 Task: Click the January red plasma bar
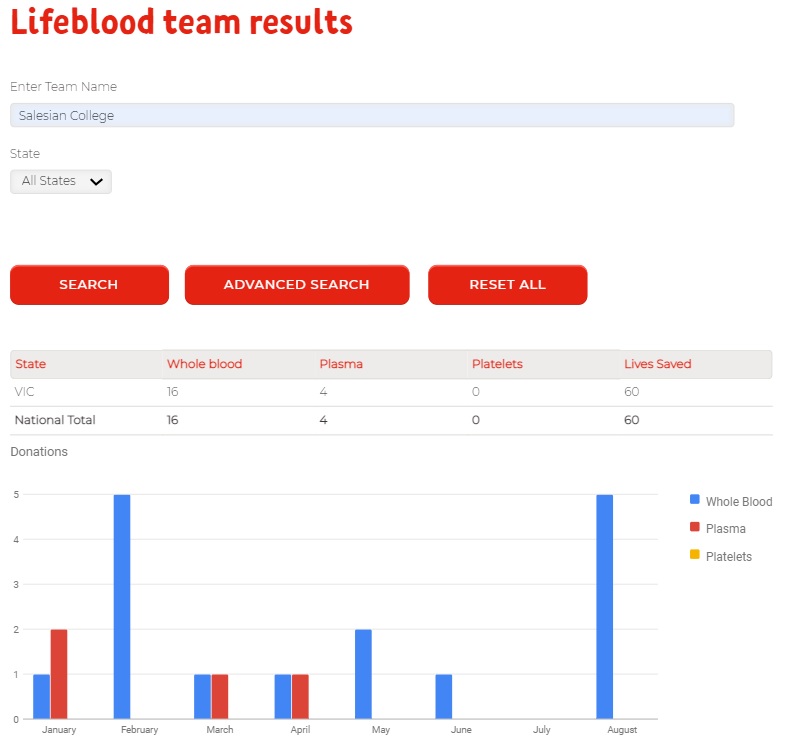[59, 674]
